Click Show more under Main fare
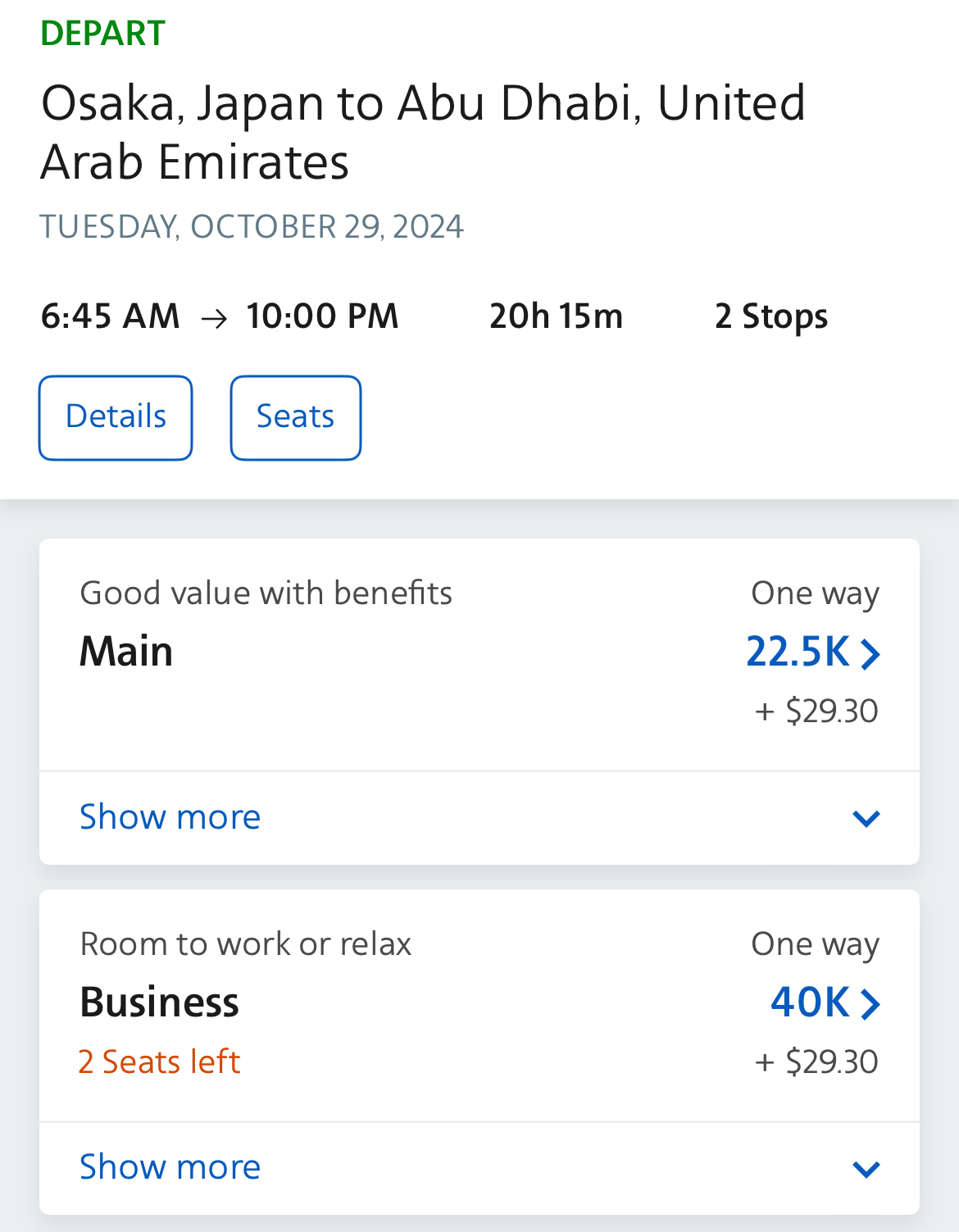This screenshot has height=1232, width=959. [170, 817]
